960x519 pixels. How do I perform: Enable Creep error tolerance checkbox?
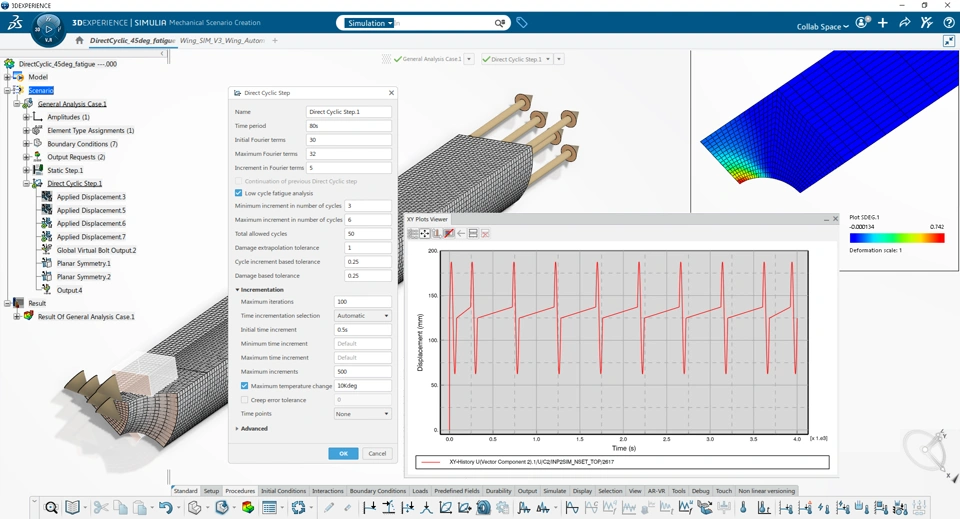pyautogui.click(x=244, y=400)
